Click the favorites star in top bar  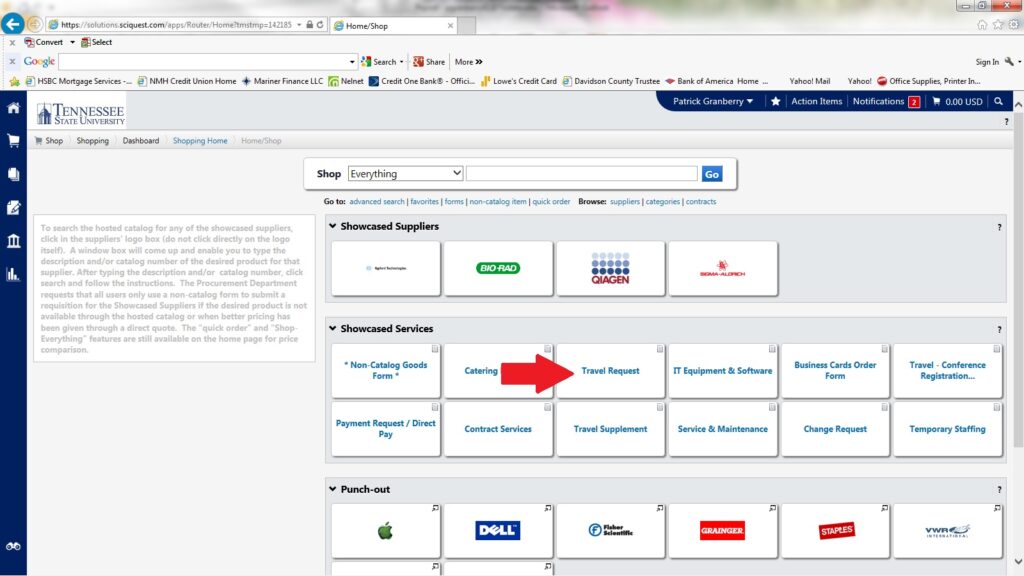click(x=776, y=102)
